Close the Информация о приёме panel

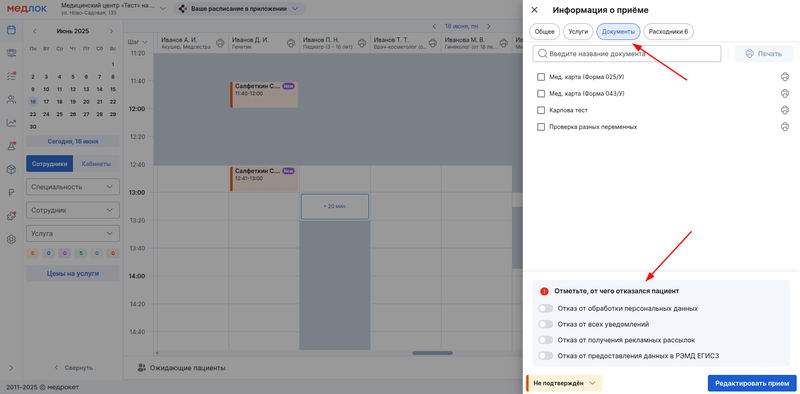click(534, 10)
